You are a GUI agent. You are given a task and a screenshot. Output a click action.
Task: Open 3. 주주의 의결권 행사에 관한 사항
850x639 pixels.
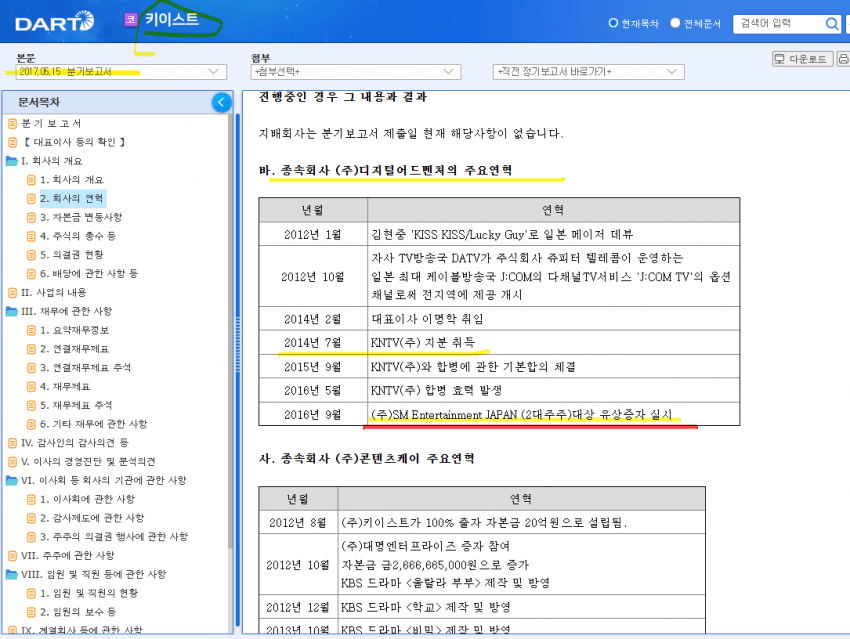coord(114,537)
